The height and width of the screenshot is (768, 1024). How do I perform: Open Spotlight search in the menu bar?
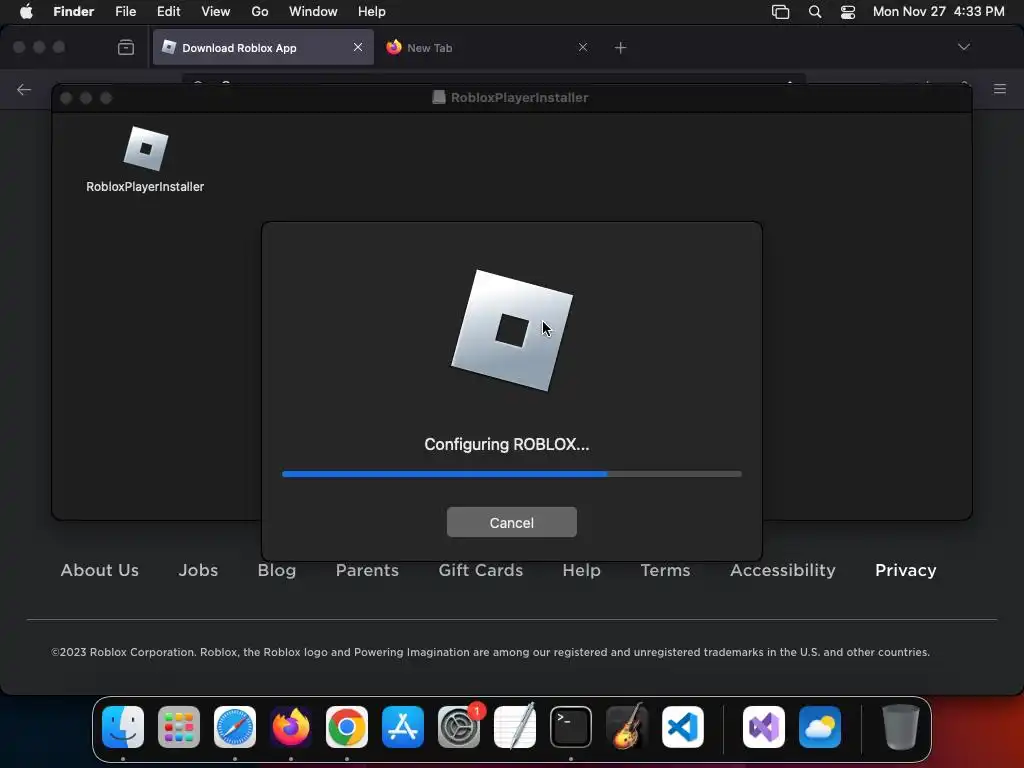(x=815, y=12)
